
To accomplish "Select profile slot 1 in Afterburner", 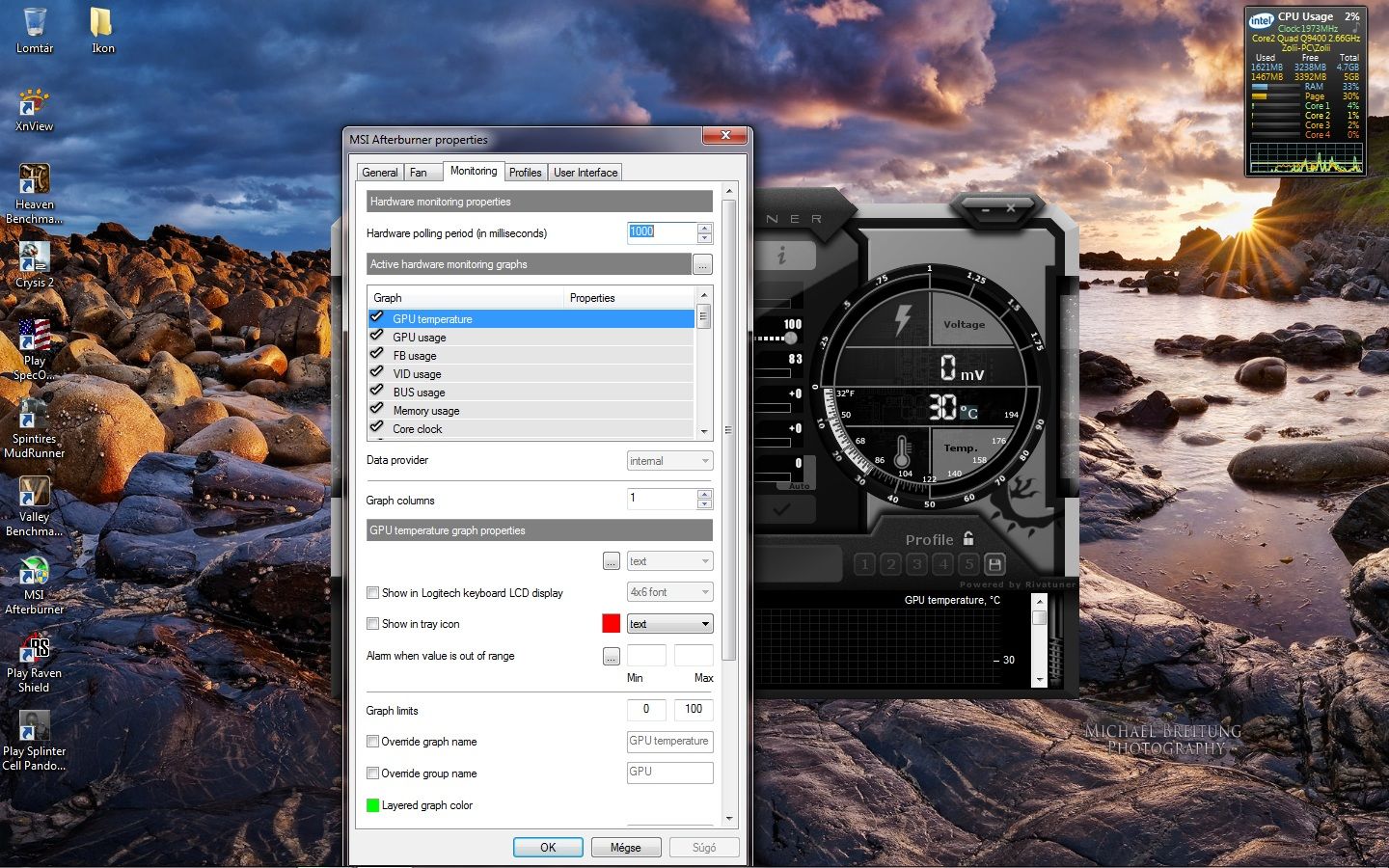I will point(865,564).
